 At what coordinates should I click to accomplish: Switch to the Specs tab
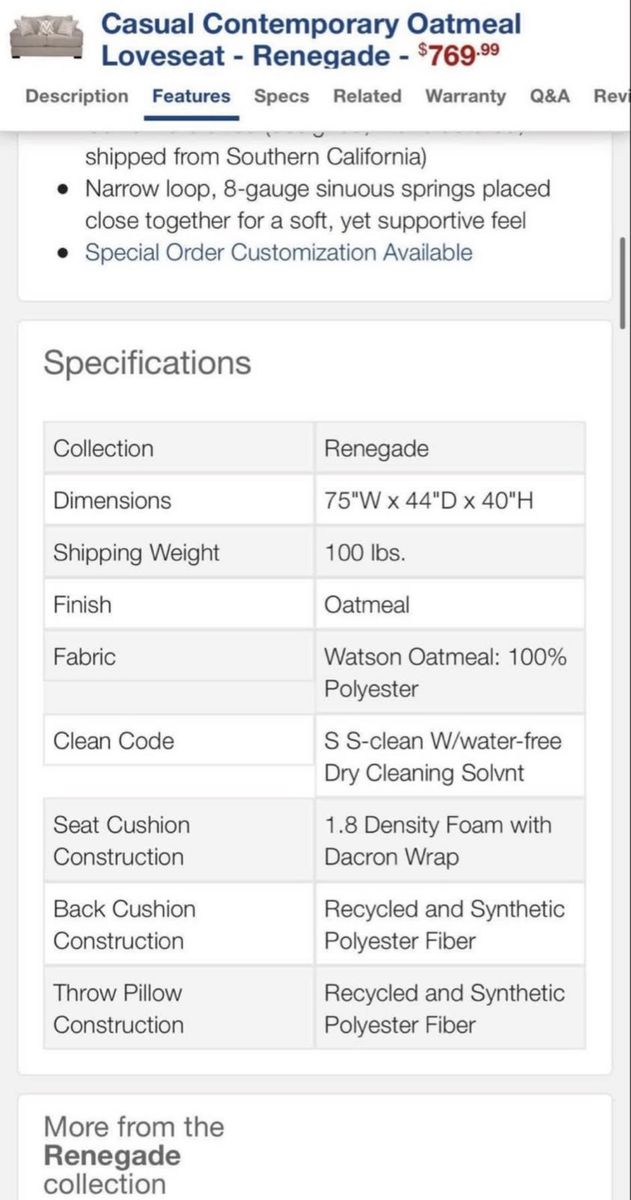pyautogui.click(x=281, y=96)
